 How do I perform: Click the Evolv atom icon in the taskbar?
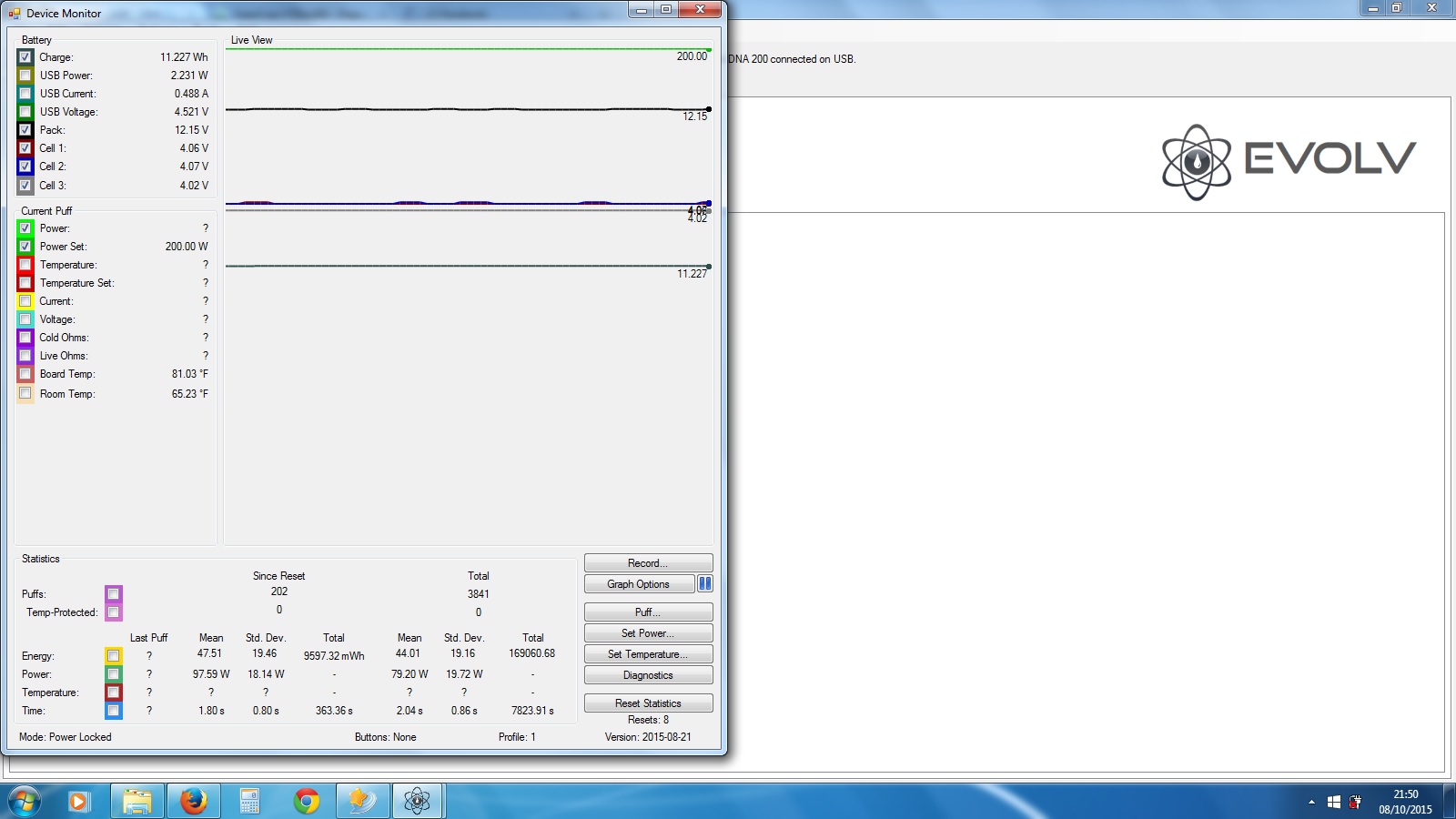[417, 801]
